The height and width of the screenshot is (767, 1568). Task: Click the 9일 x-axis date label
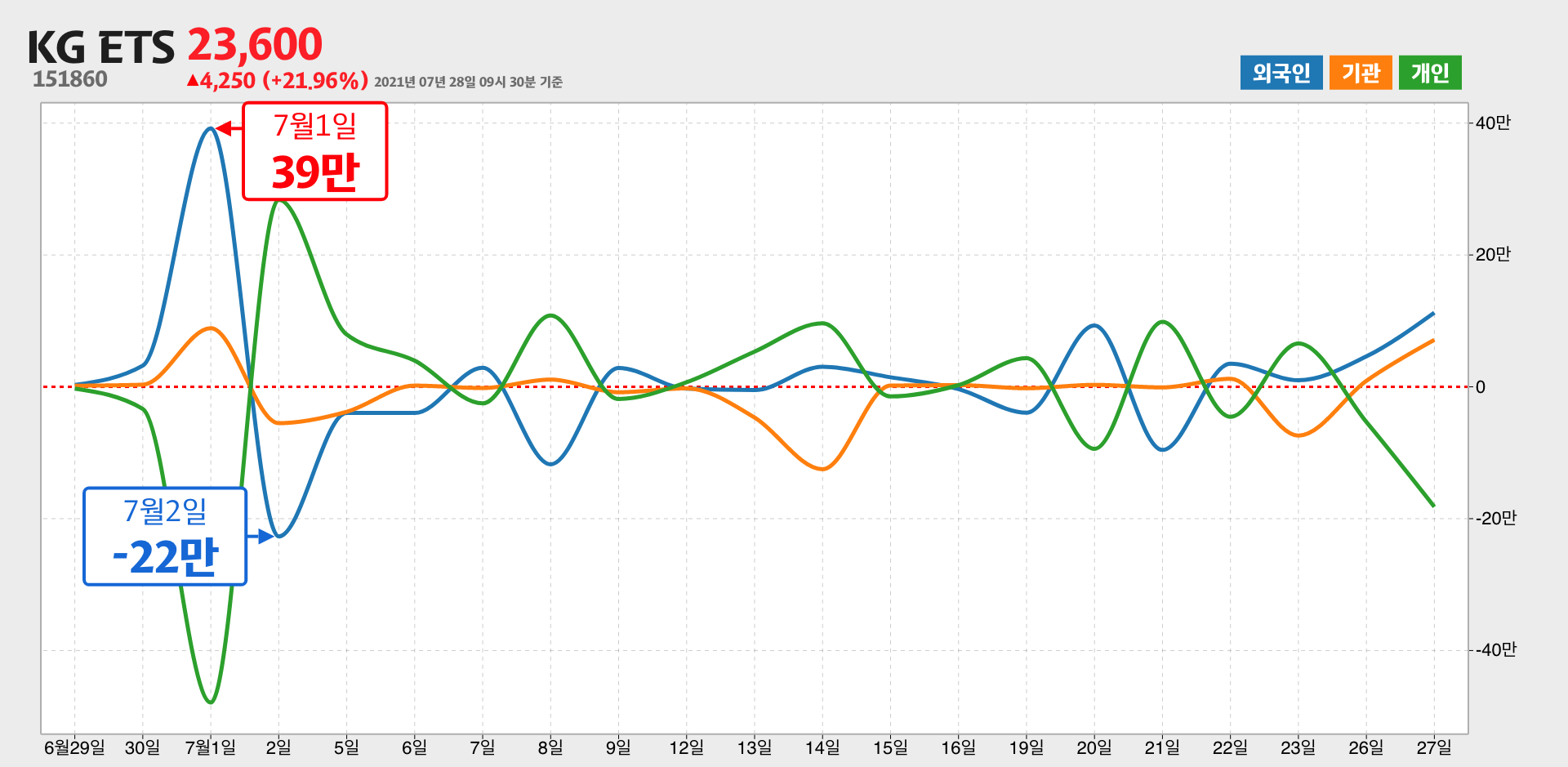pyautogui.click(x=618, y=747)
